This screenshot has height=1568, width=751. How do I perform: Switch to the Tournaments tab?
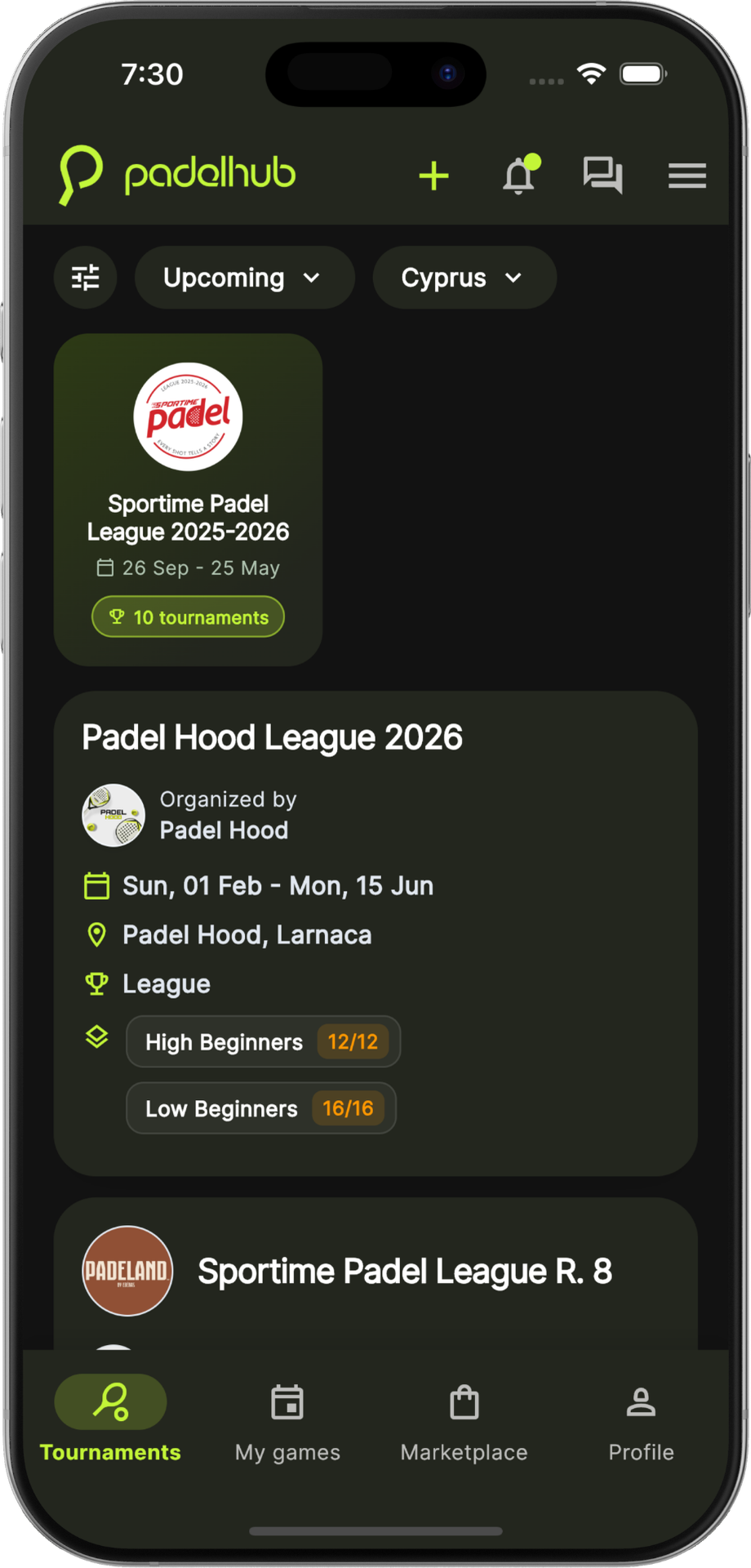pyautogui.click(x=110, y=1419)
